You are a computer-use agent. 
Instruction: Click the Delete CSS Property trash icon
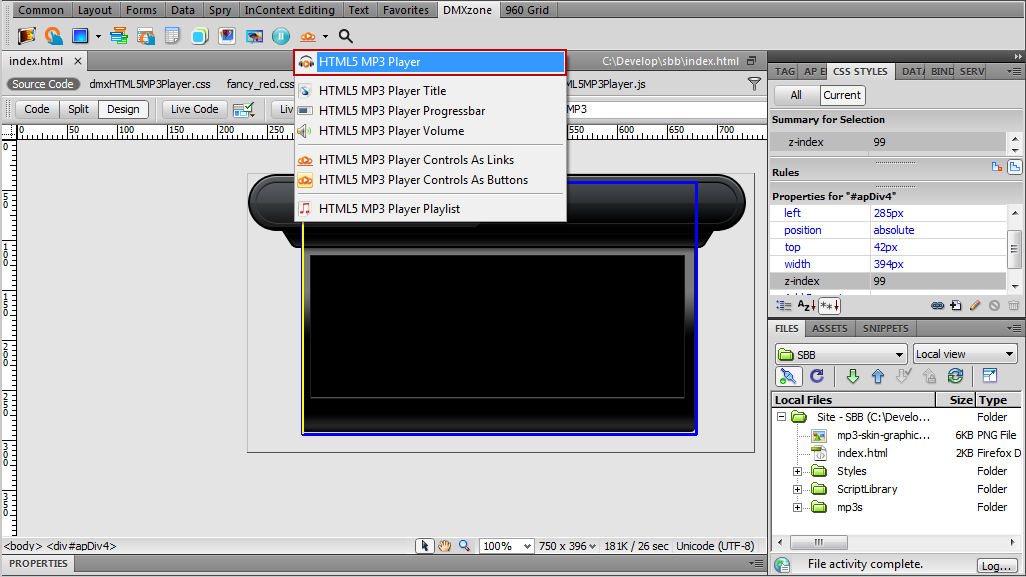[1014, 306]
